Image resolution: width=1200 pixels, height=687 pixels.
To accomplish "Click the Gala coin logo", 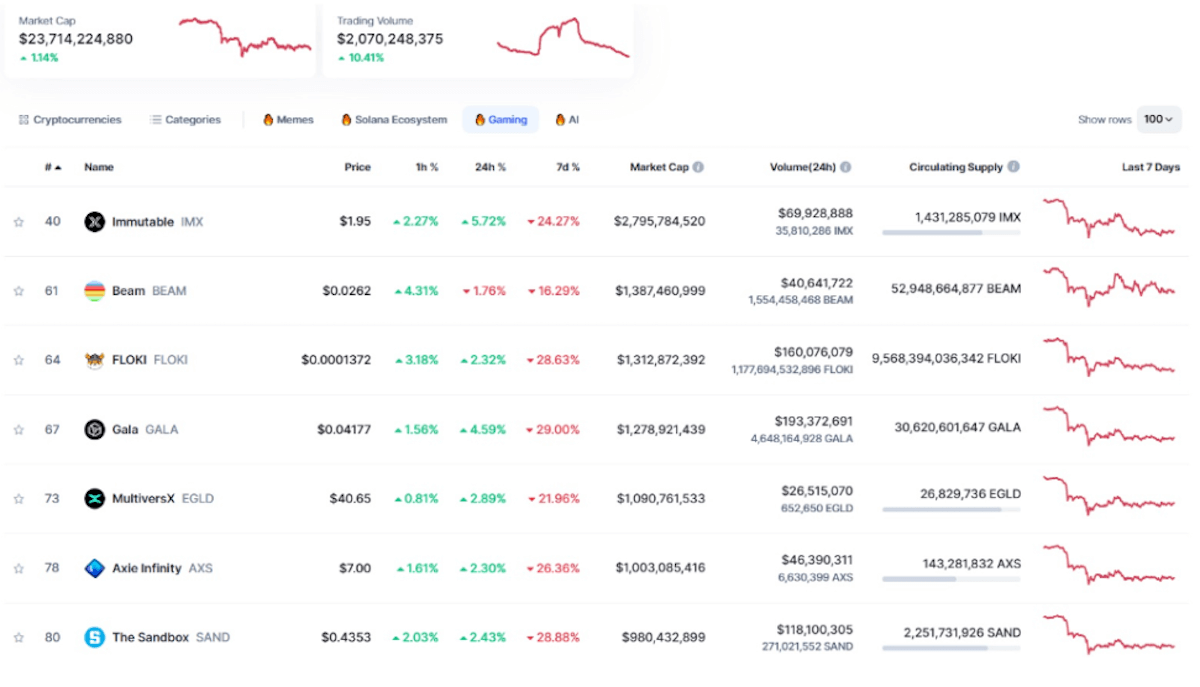I will click(94, 430).
